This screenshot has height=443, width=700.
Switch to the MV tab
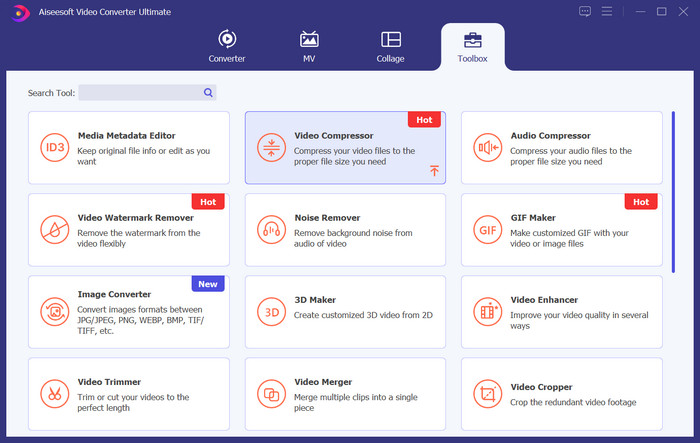point(309,46)
